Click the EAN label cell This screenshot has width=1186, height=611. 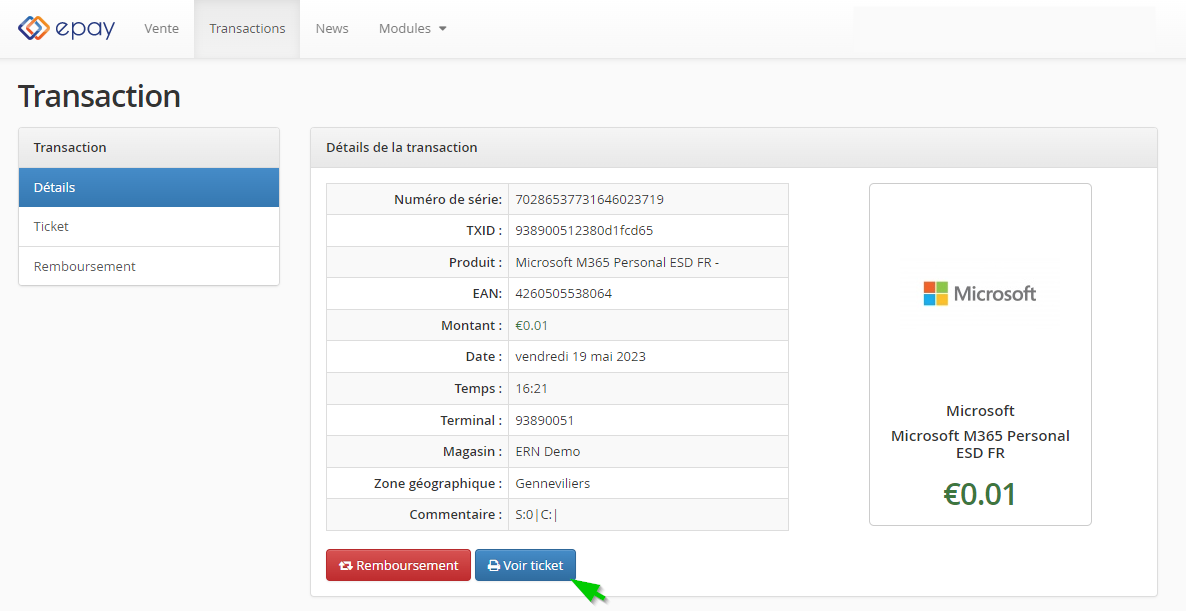pyautogui.click(x=418, y=293)
